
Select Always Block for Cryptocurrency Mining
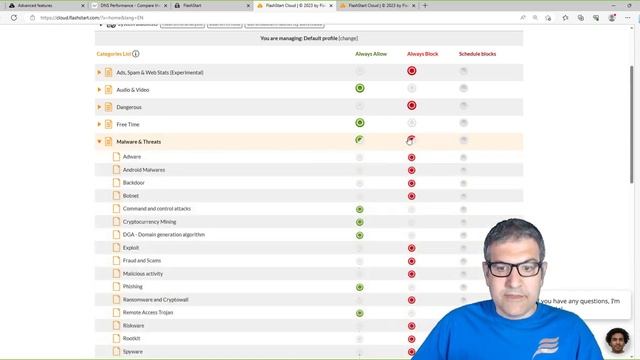coord(411,222)
